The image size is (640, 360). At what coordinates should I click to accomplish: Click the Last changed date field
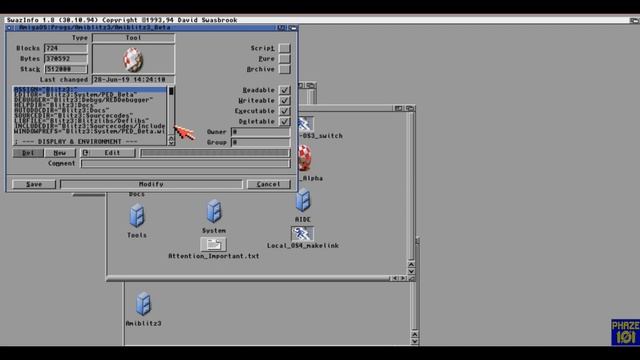[133, 80]
